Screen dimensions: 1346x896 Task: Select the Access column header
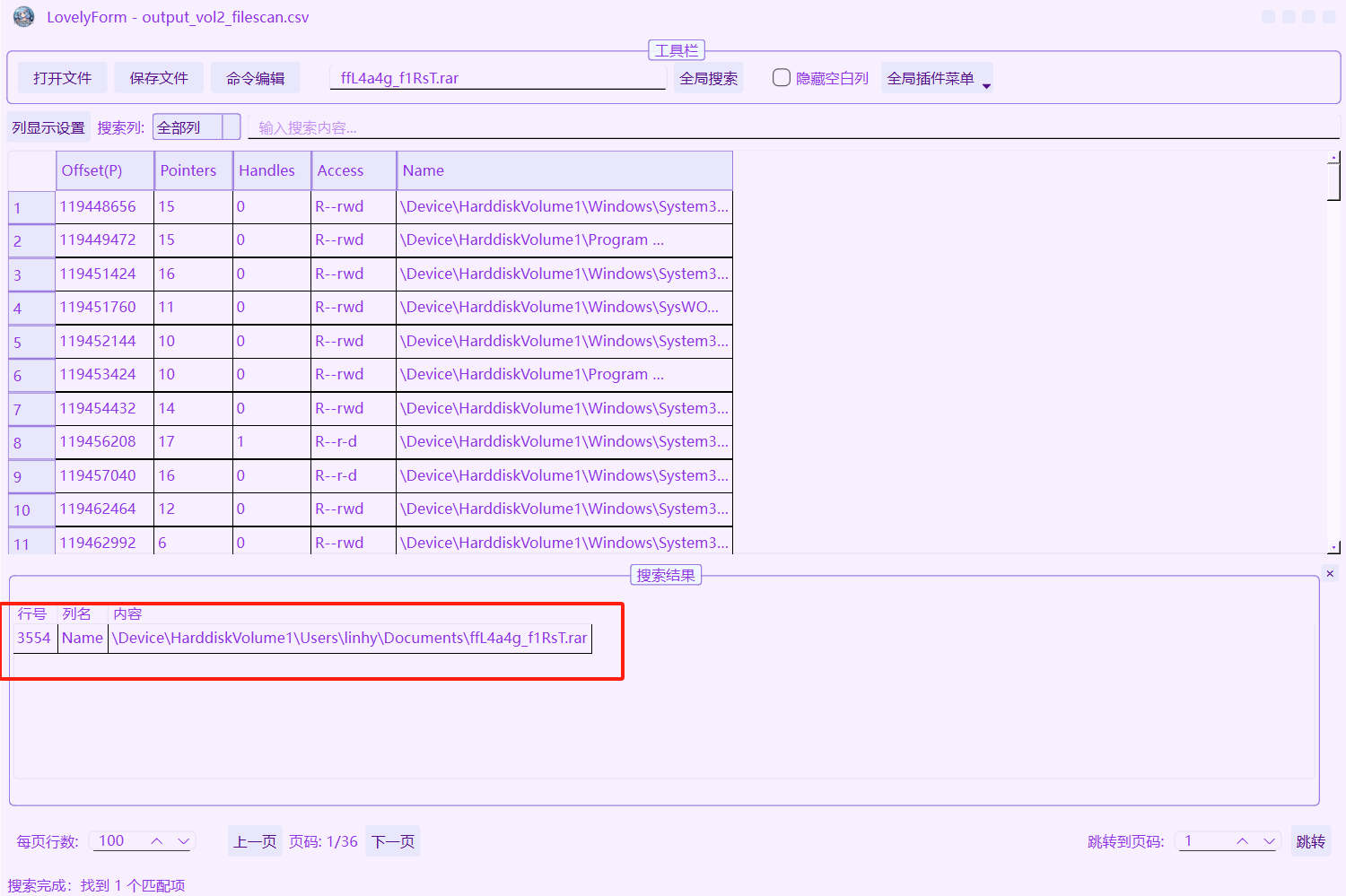coord(354,170)
